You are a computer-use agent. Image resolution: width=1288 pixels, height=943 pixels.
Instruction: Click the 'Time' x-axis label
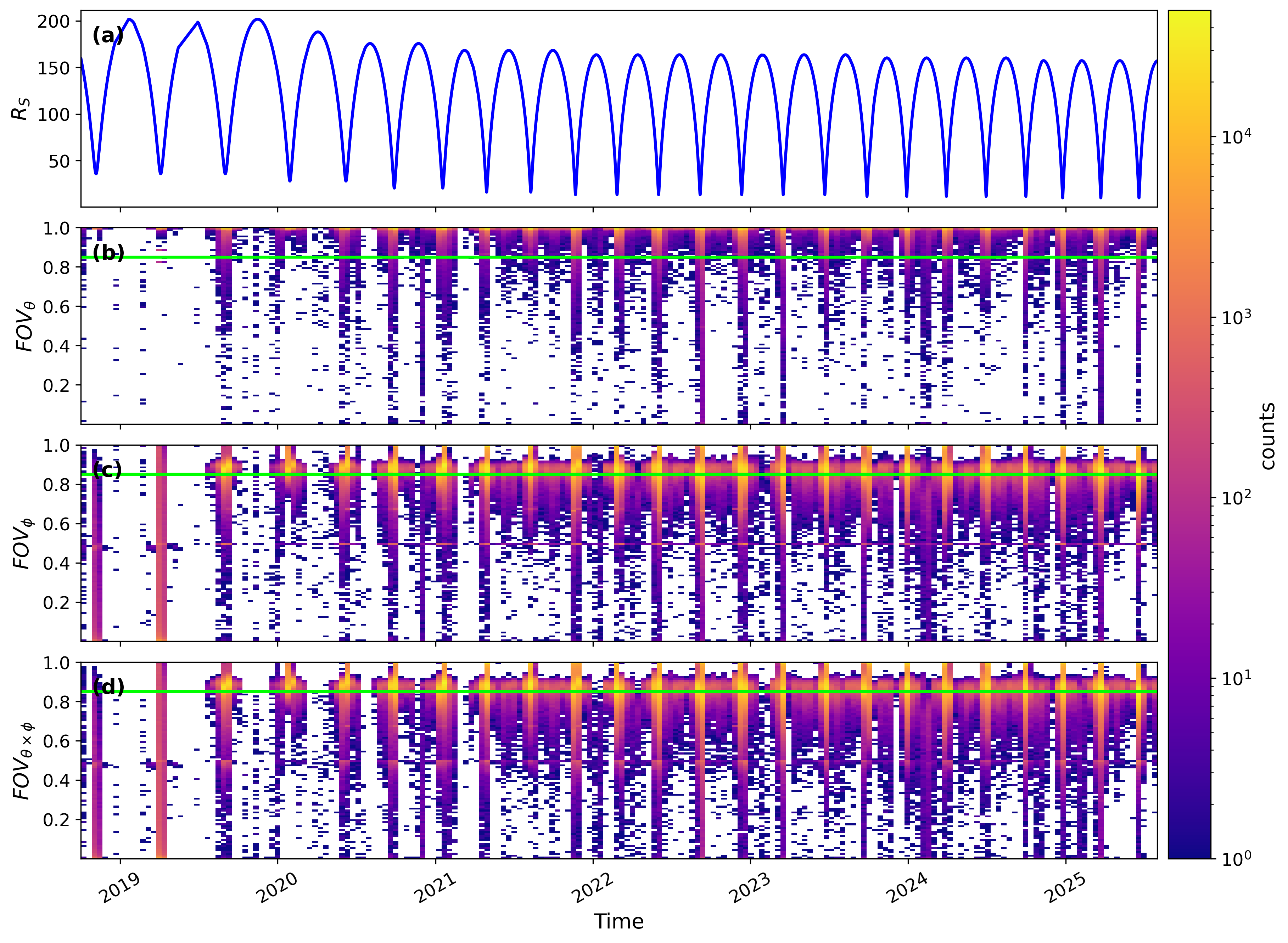click(618, 921)
